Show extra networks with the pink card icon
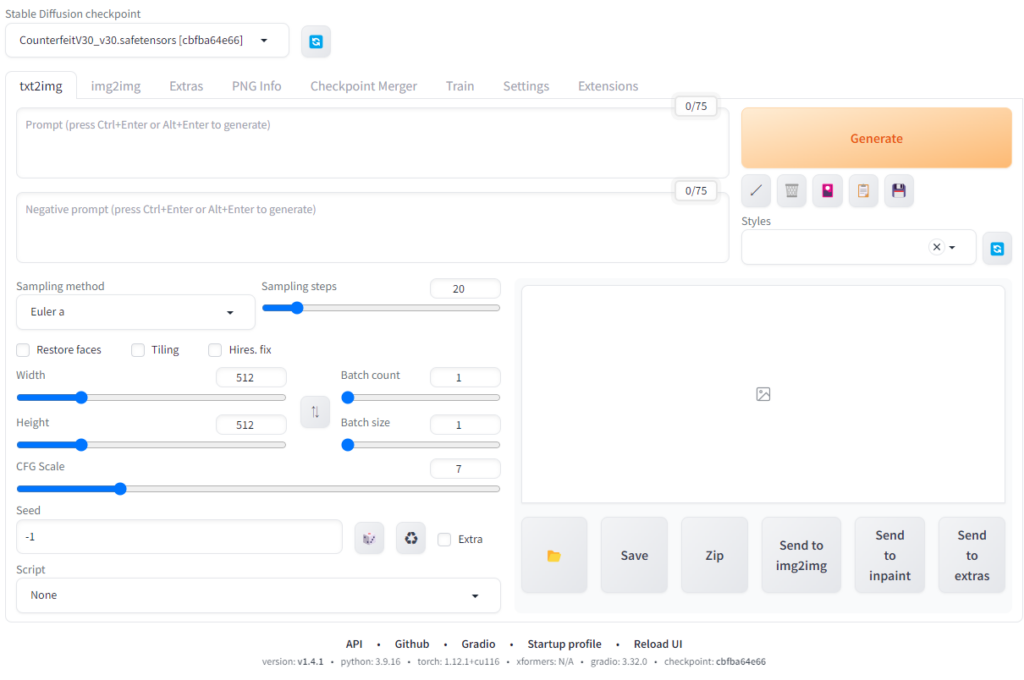1024x680 pixels. [x=827, y=190]
